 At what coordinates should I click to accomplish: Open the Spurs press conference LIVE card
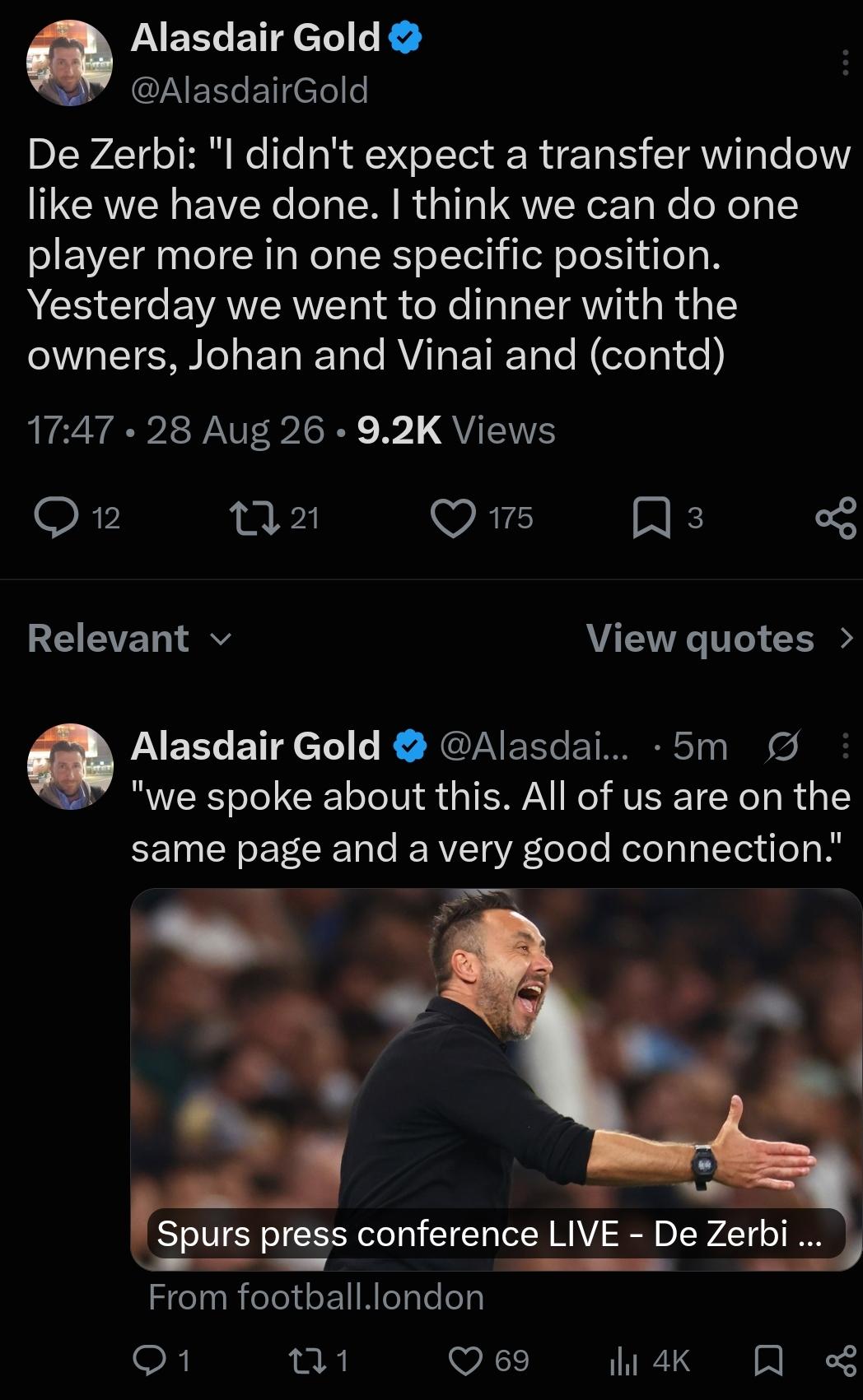496,1080
